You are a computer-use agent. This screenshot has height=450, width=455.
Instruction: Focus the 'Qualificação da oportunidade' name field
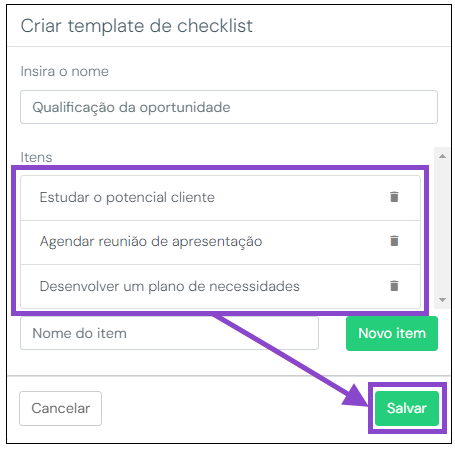[229, 107]
